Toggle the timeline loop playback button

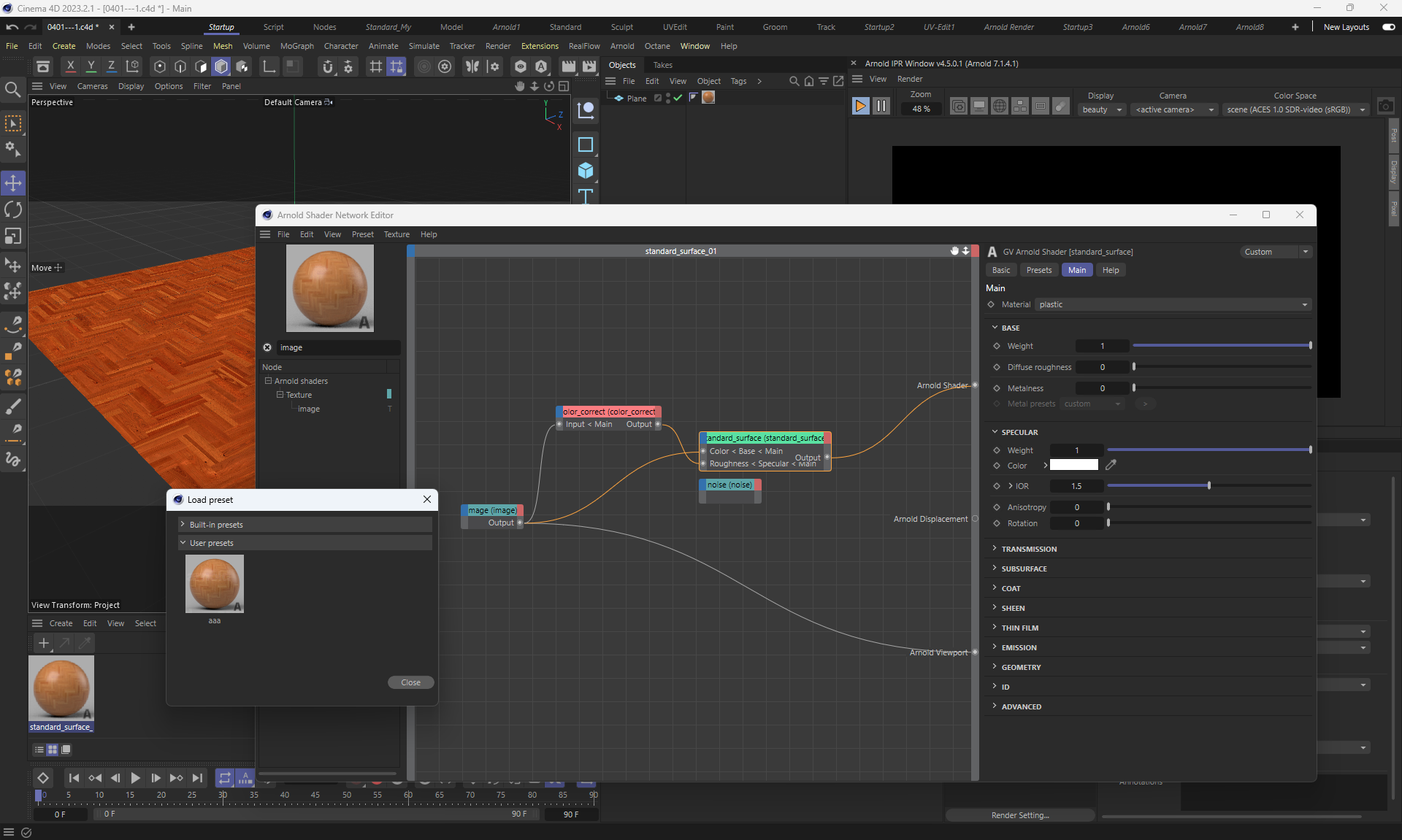click(x=224, y=778)
